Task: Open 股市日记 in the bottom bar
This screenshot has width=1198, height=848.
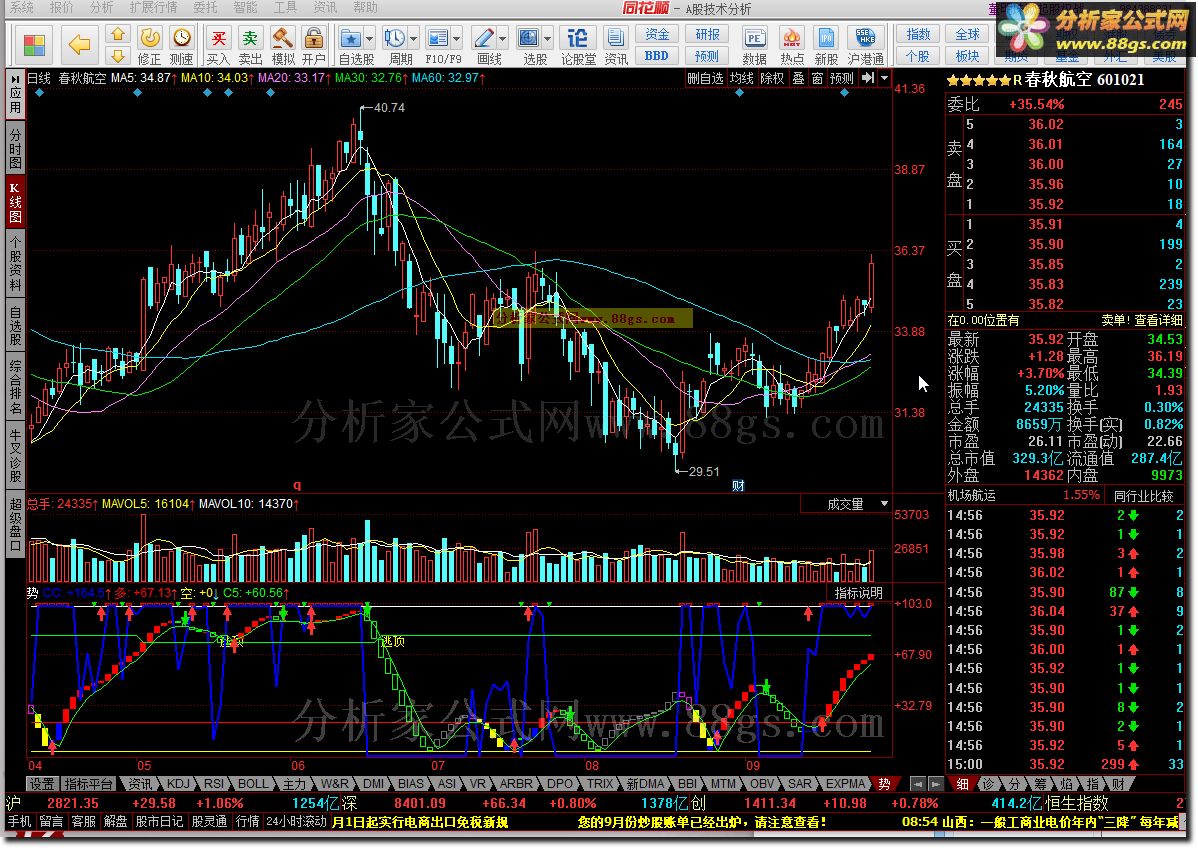Action: [x=160, y=822]
